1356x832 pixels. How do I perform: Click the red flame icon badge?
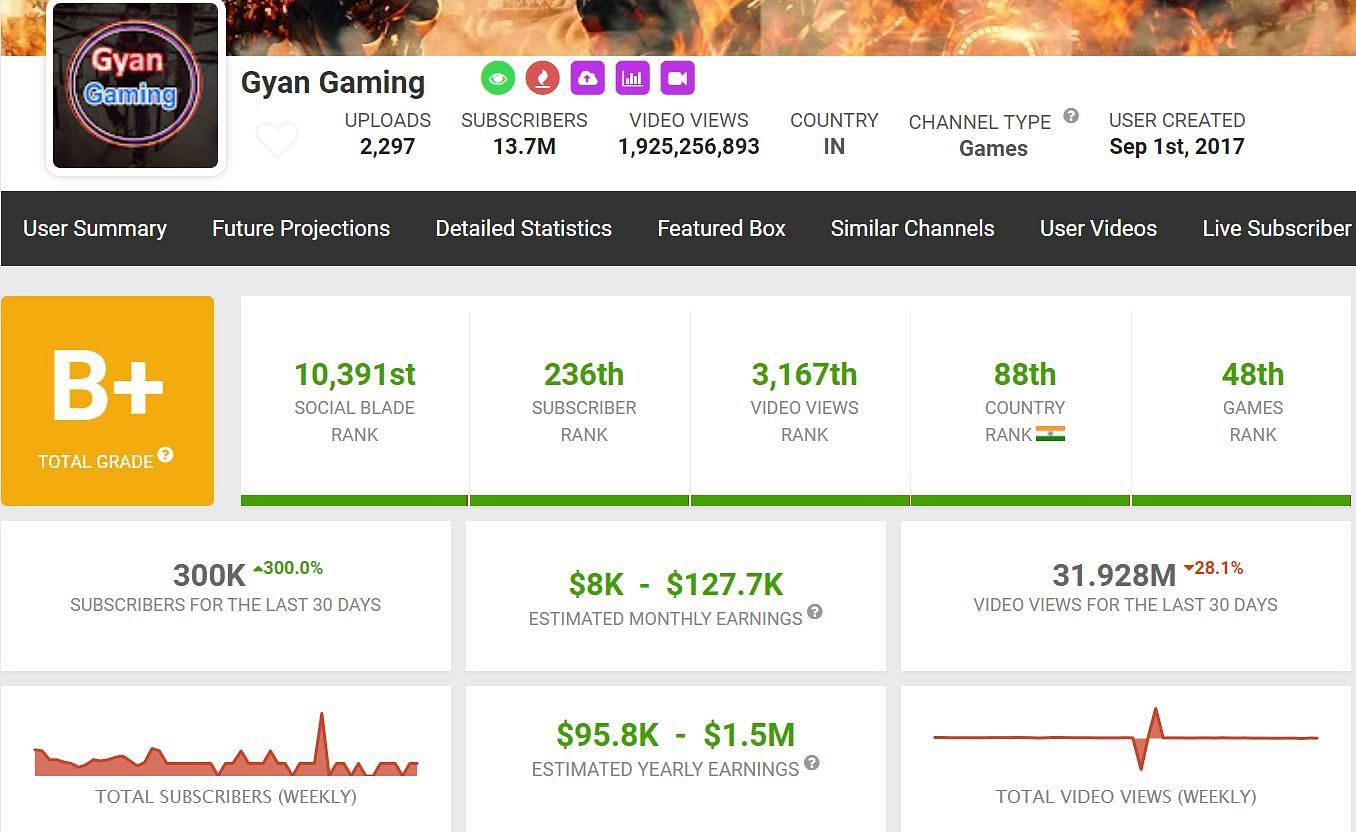(542, 78)
